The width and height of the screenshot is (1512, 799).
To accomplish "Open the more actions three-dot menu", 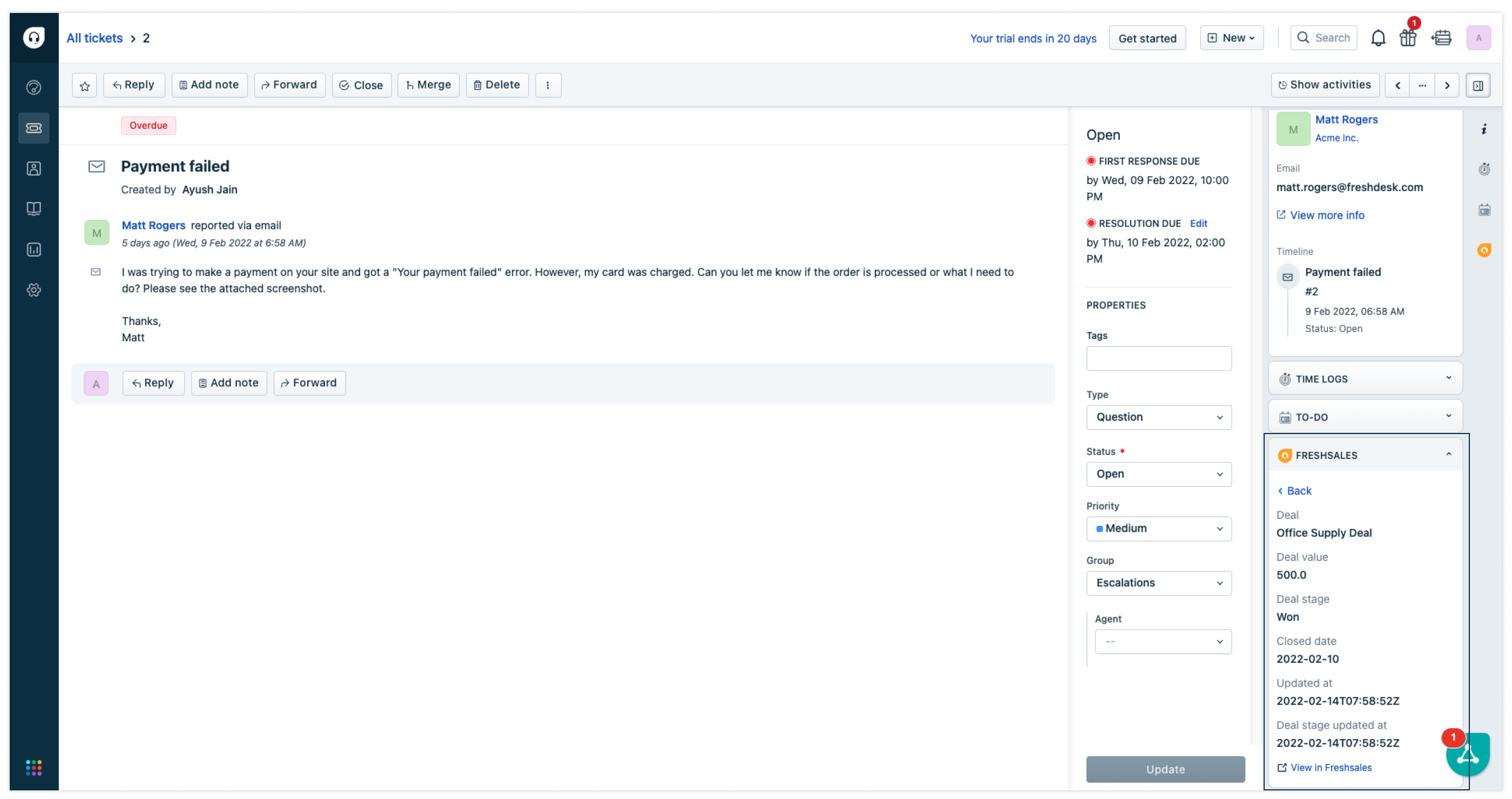I will [548, 86].
